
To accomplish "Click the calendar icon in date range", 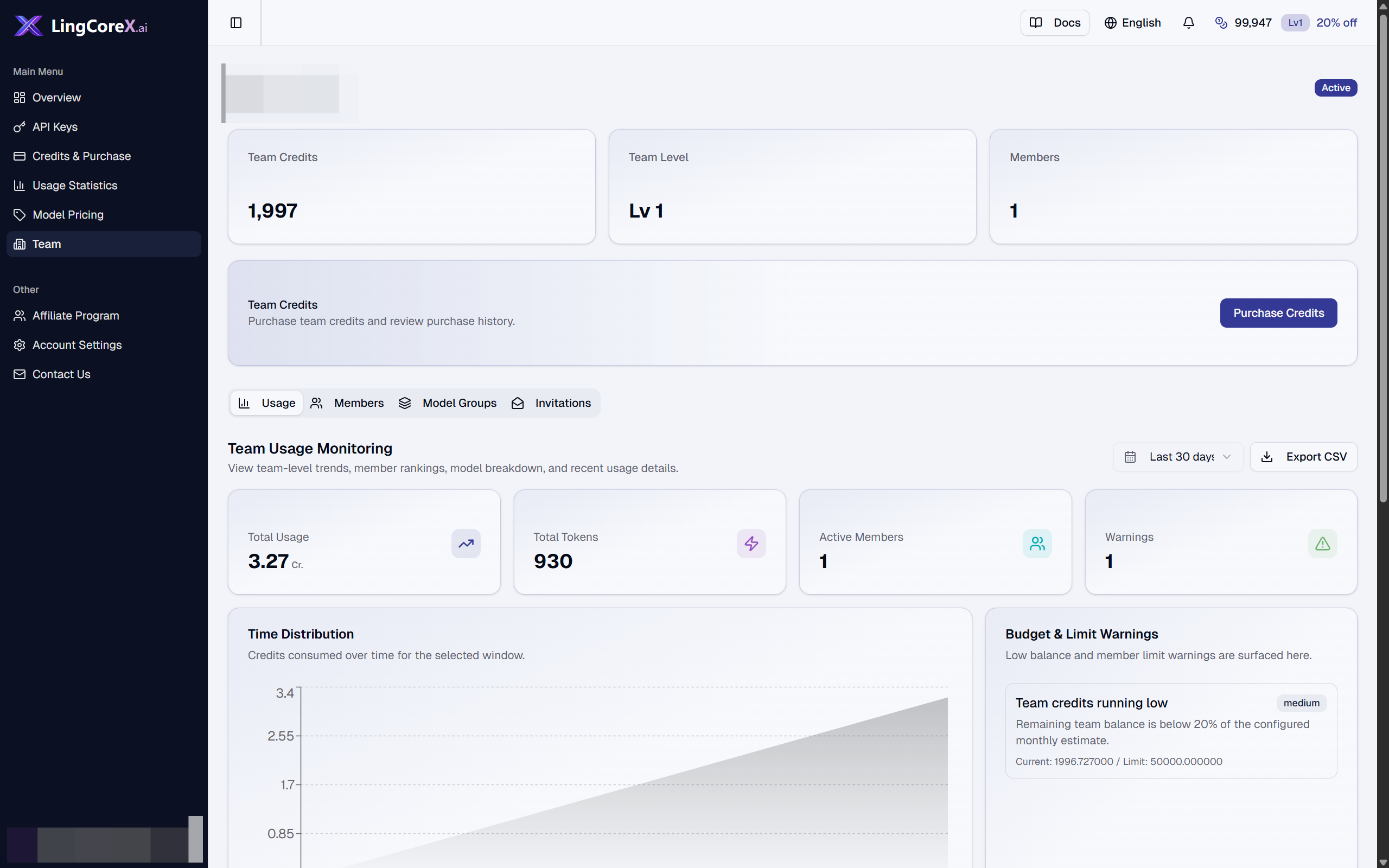I will point(1130,457).
